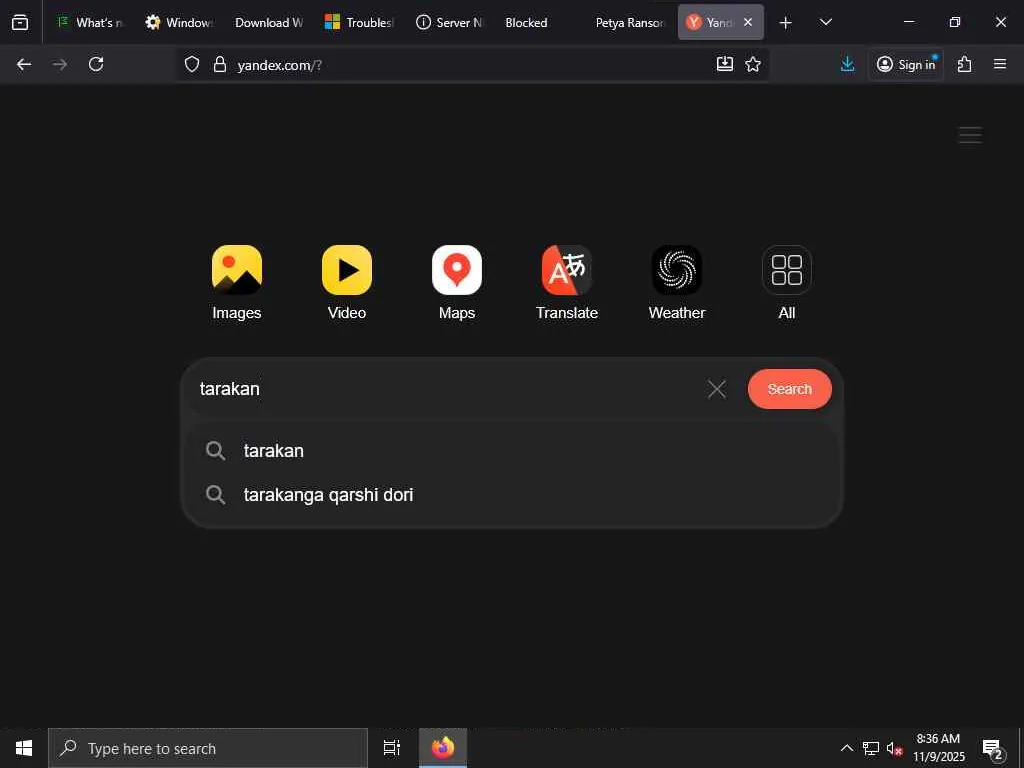
Task: Bookmark this page with star
Action: point(753,64)
